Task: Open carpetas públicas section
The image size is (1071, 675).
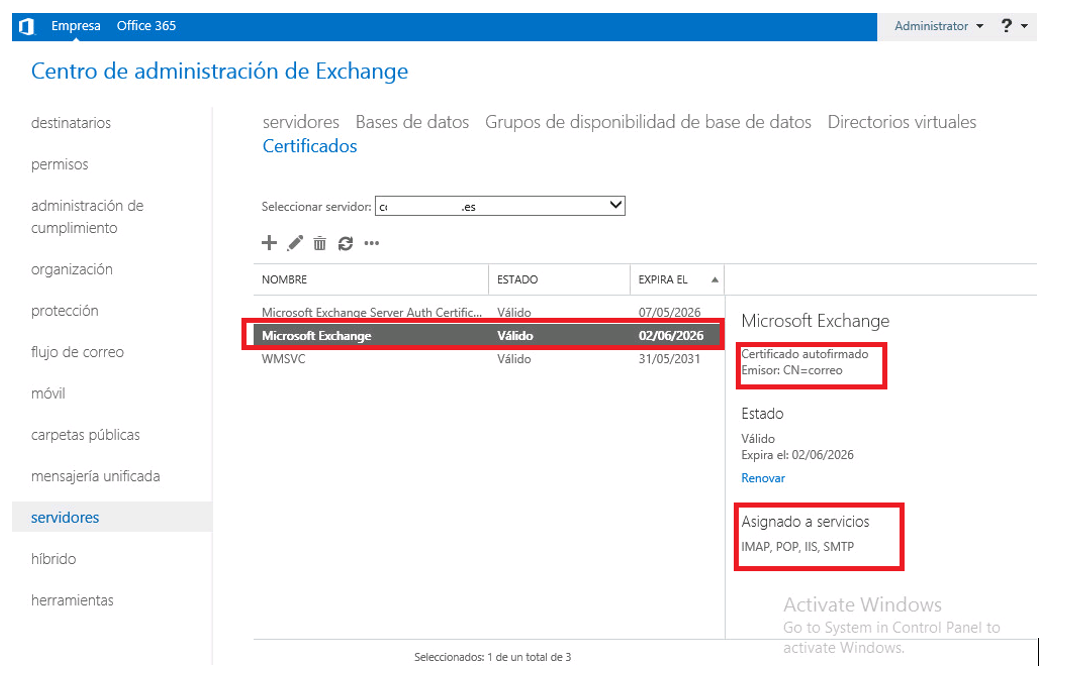Action: [85, 435]
